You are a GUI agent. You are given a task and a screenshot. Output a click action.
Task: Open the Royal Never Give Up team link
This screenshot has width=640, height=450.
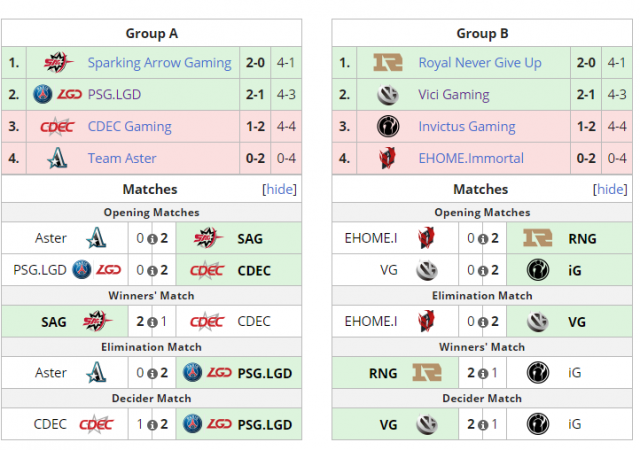pyautogui.click(x=480, y=63)
